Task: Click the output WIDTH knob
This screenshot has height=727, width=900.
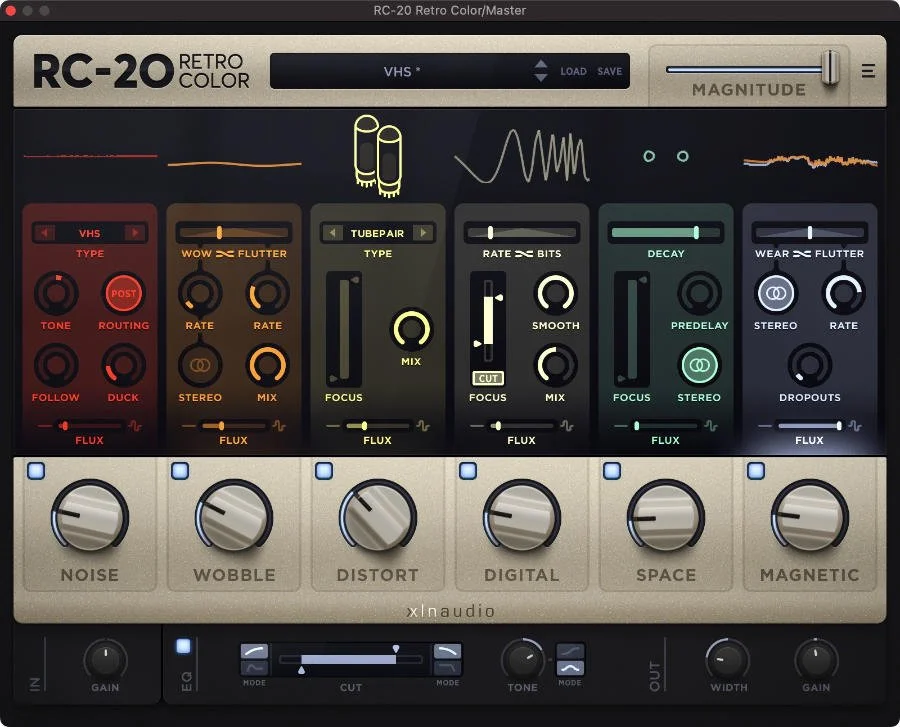Action: 728,659
